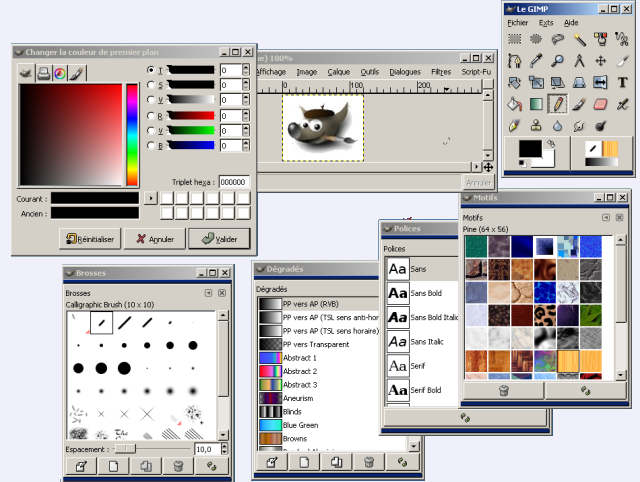Screen dimensions: 640x482
Task: Click navigation cross icon in image window corner
Action: click(x=488, y=167)
